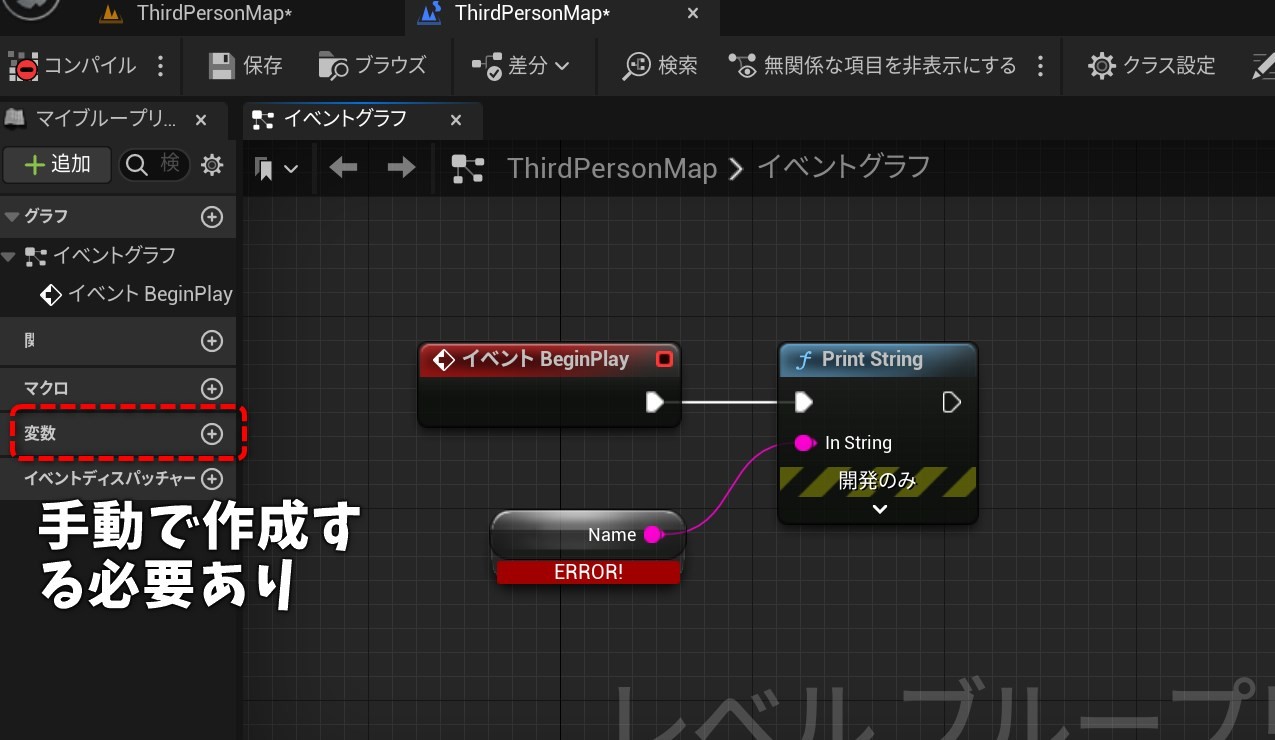Viewport: 1275px width, 740px height.
Task: Add a new variable with plus icon
Action: (x=212, y=434)
